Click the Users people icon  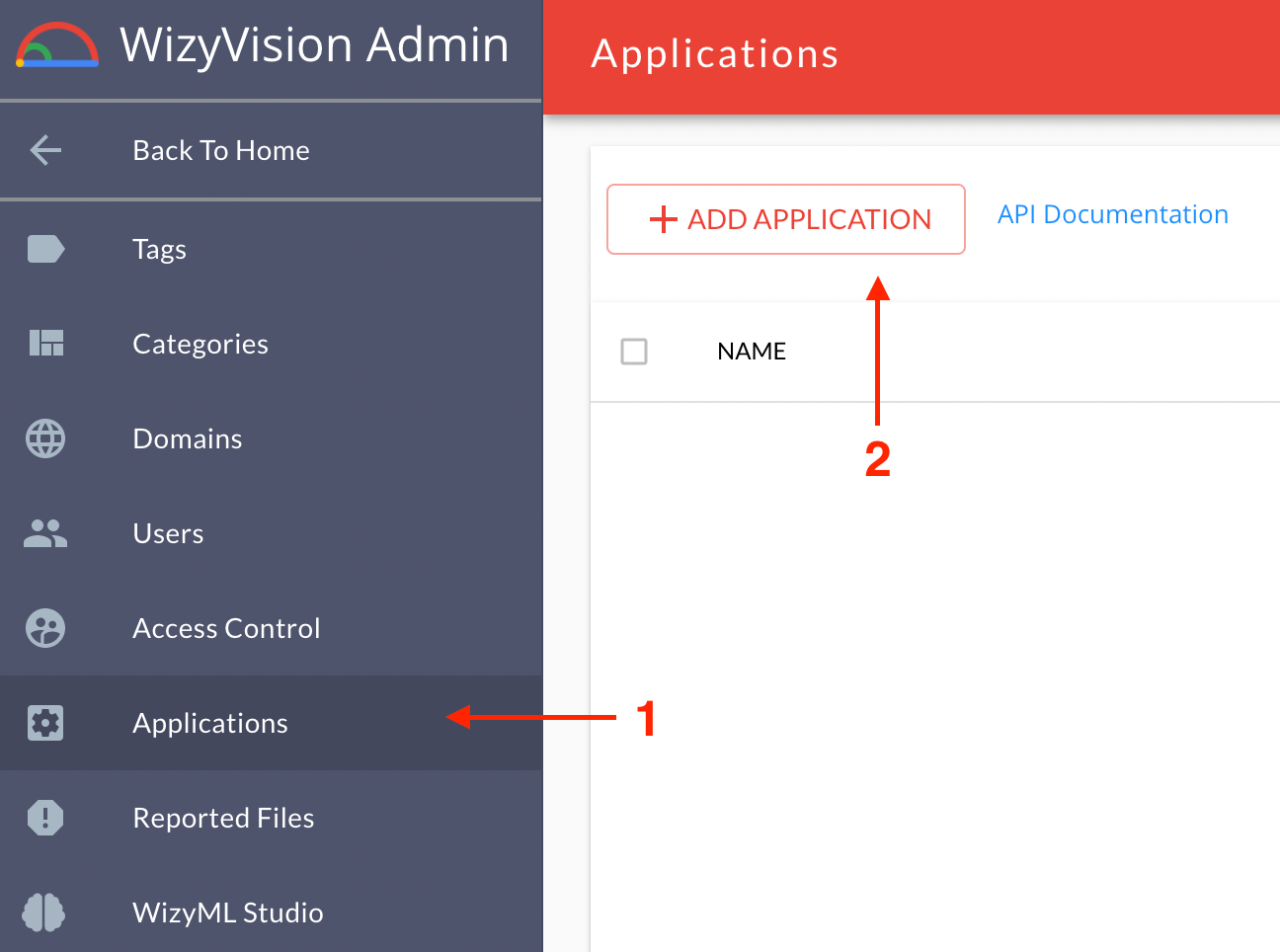[45, 533]
